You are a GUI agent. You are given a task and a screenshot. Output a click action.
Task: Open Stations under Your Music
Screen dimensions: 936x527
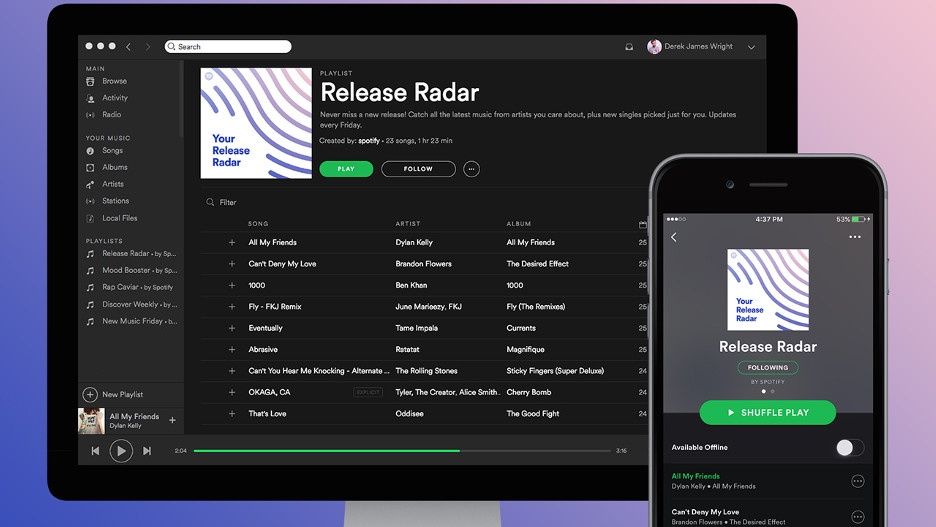coord(115,201)
